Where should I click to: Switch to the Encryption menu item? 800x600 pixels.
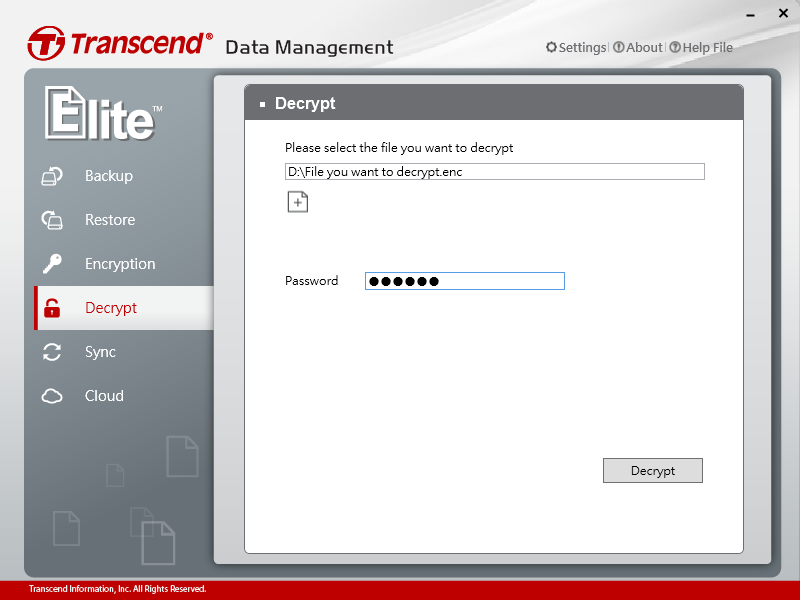tap(120, 264)
